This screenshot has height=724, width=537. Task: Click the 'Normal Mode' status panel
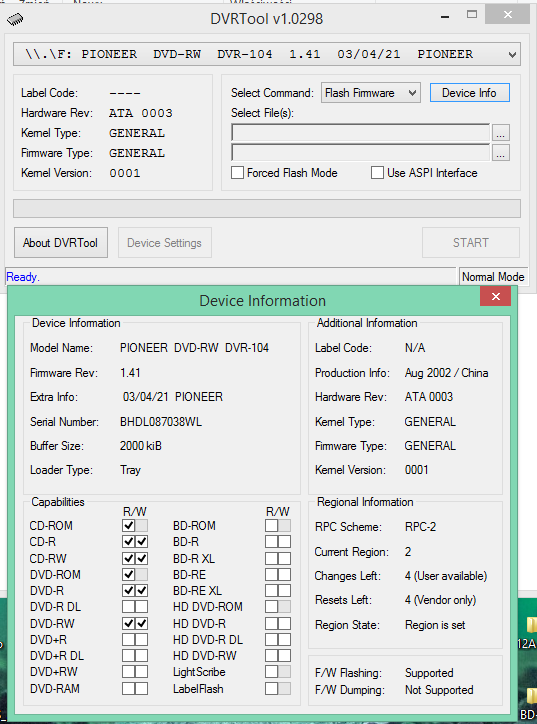(493, 277)
